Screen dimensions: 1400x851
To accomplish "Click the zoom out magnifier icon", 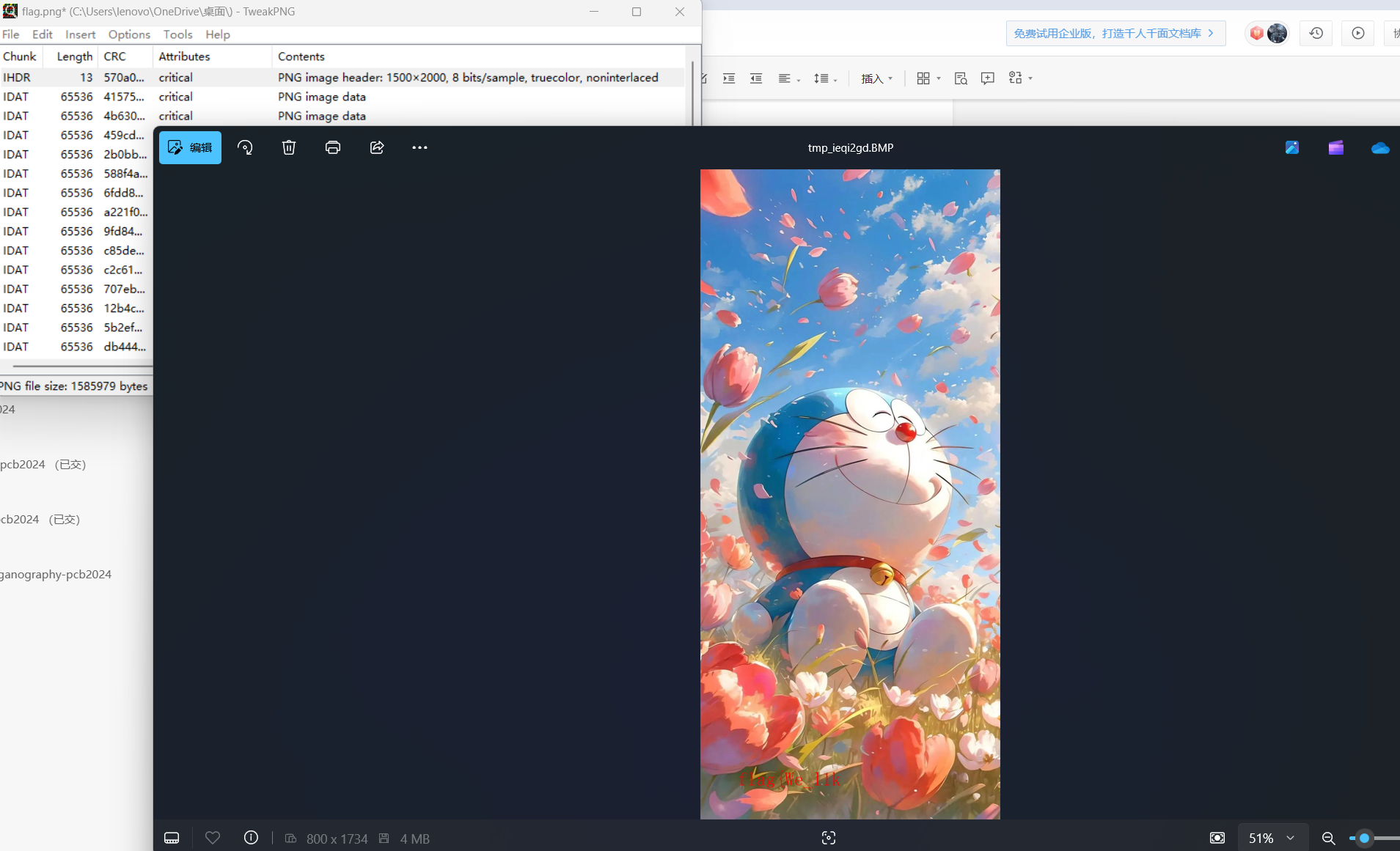I will (x=1328, y=838).
